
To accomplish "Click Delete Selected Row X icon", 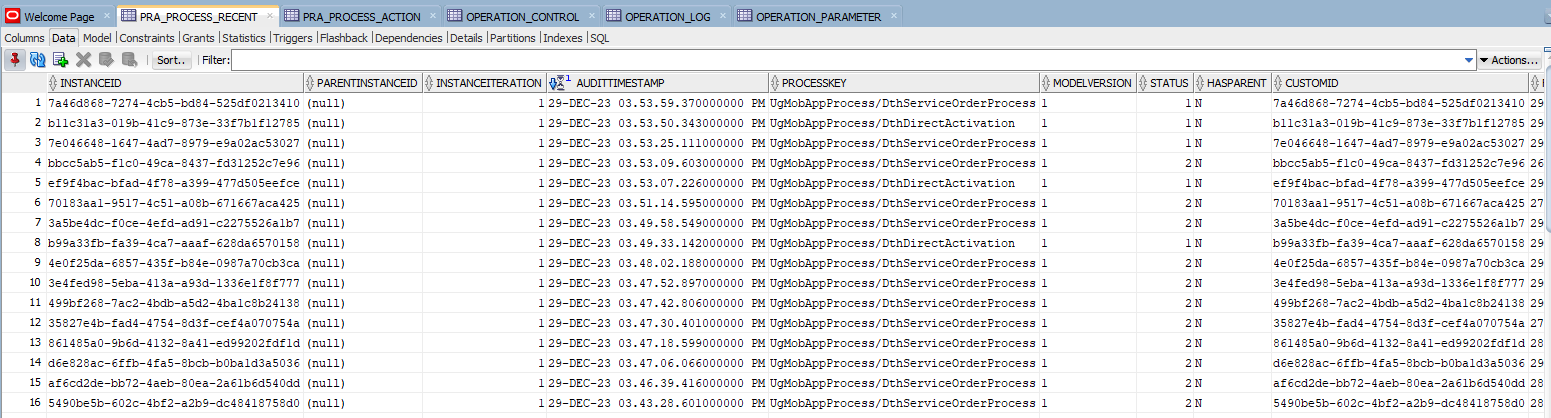I will (x=84, y=60).
